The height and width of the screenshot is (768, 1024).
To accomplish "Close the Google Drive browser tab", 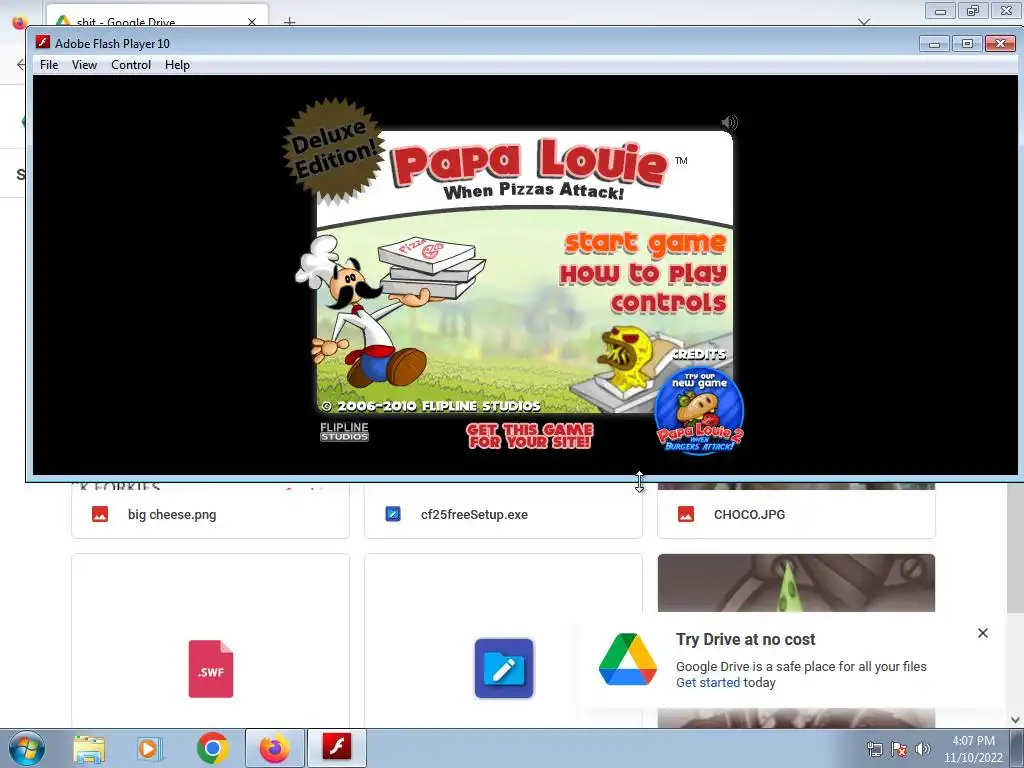I will 252,22.
